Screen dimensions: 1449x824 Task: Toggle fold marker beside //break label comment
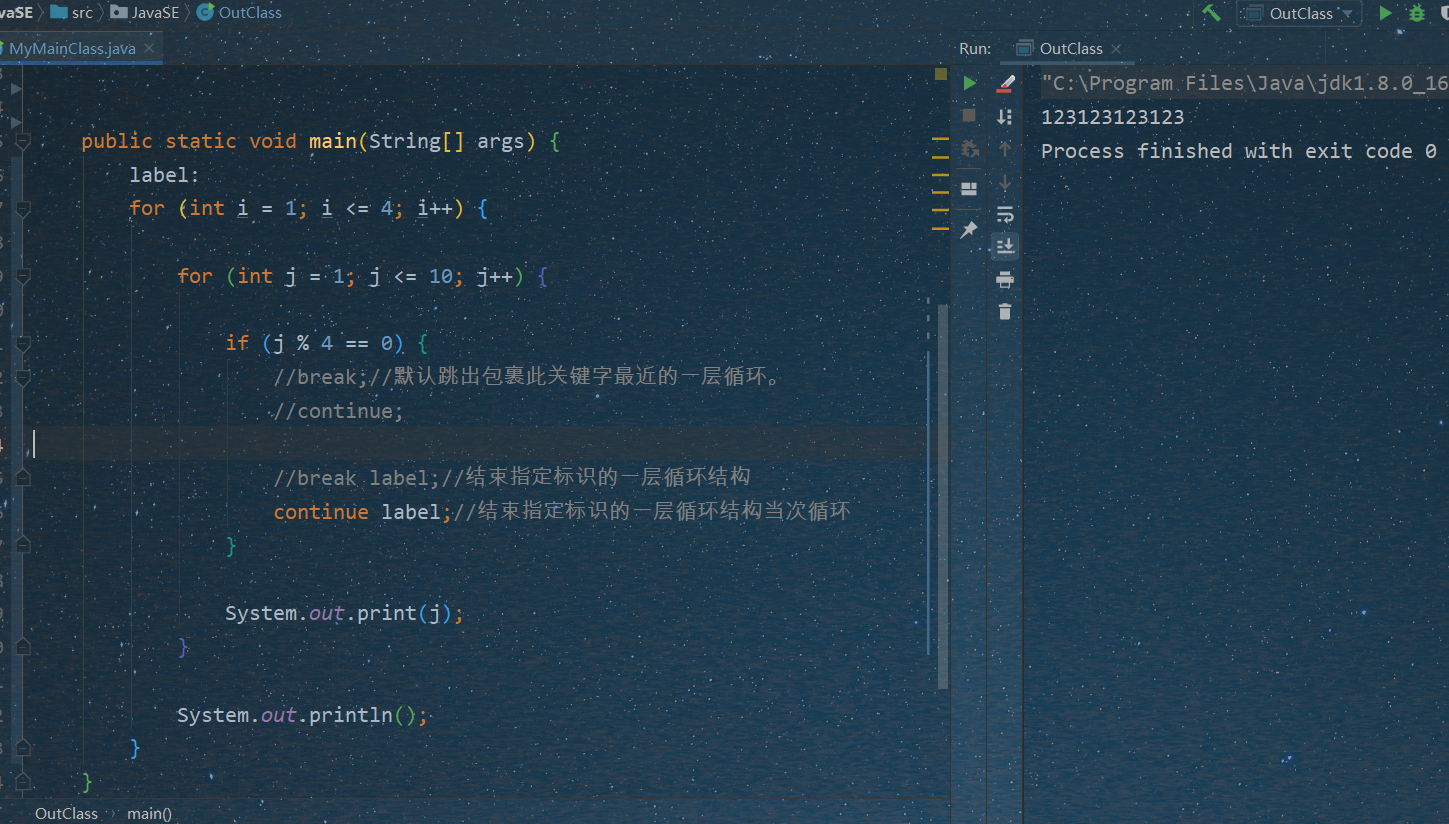pyautogui.click(x=23, y=478)
